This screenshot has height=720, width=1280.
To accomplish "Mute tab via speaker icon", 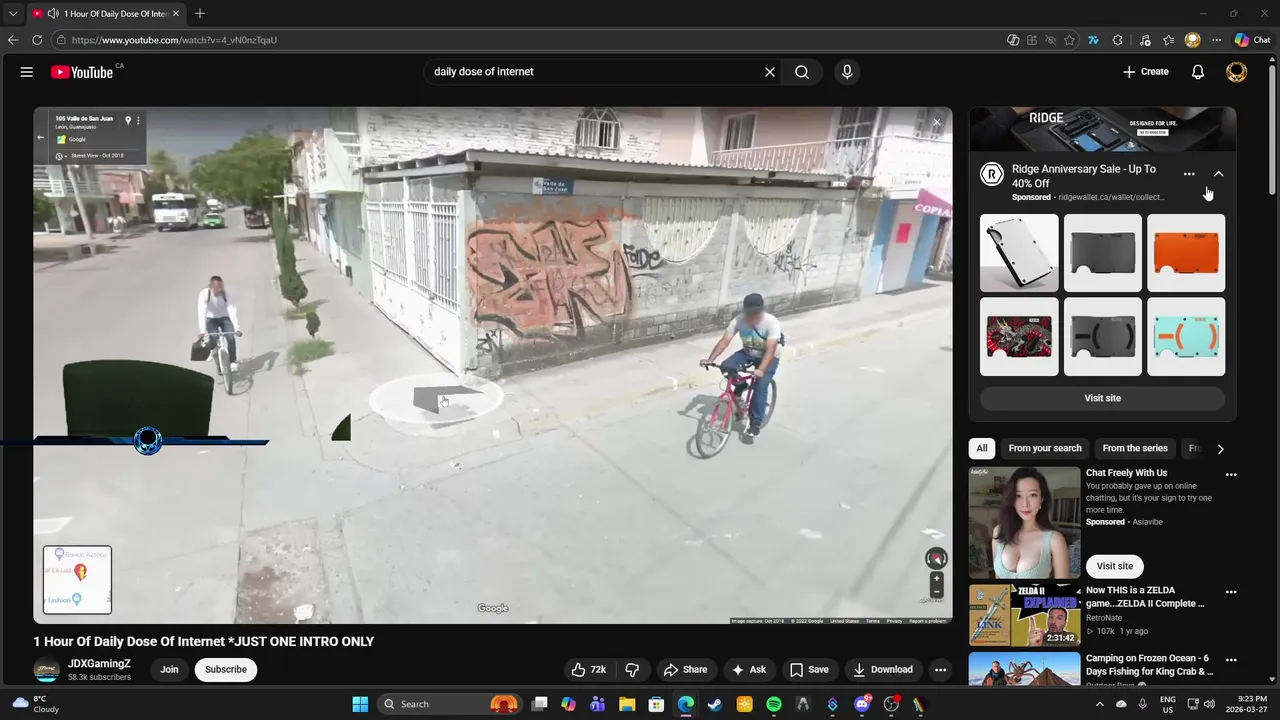I will [x=53, y=14].
